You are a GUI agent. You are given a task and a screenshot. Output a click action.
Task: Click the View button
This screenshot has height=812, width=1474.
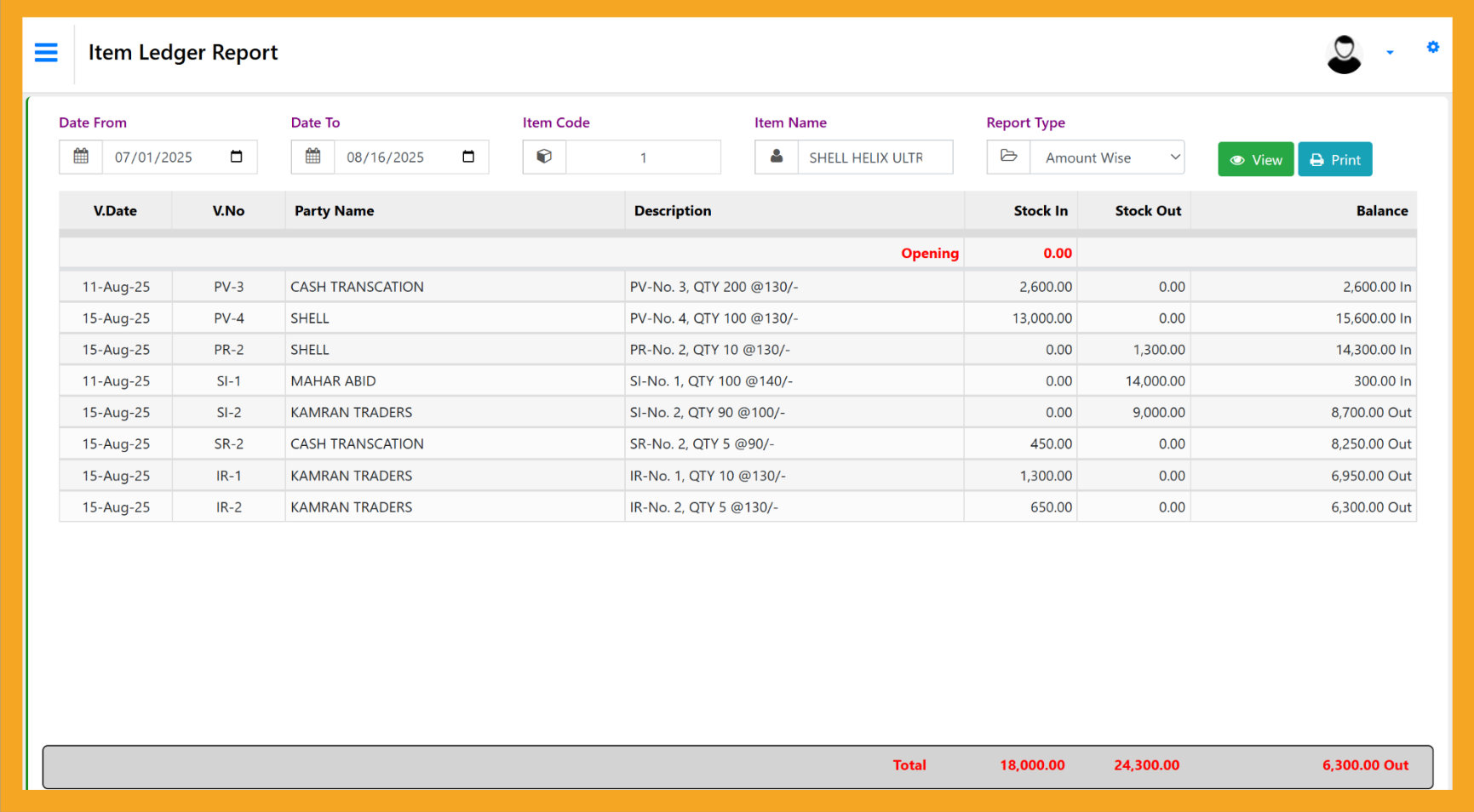[1255, 159]
